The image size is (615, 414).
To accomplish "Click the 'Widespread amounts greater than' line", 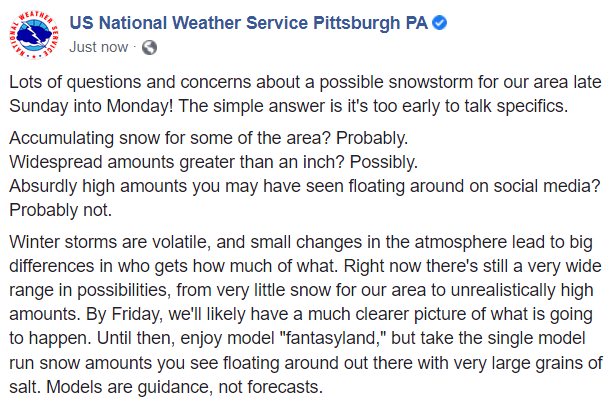I will pyautogui.click(x=213, y=162).
